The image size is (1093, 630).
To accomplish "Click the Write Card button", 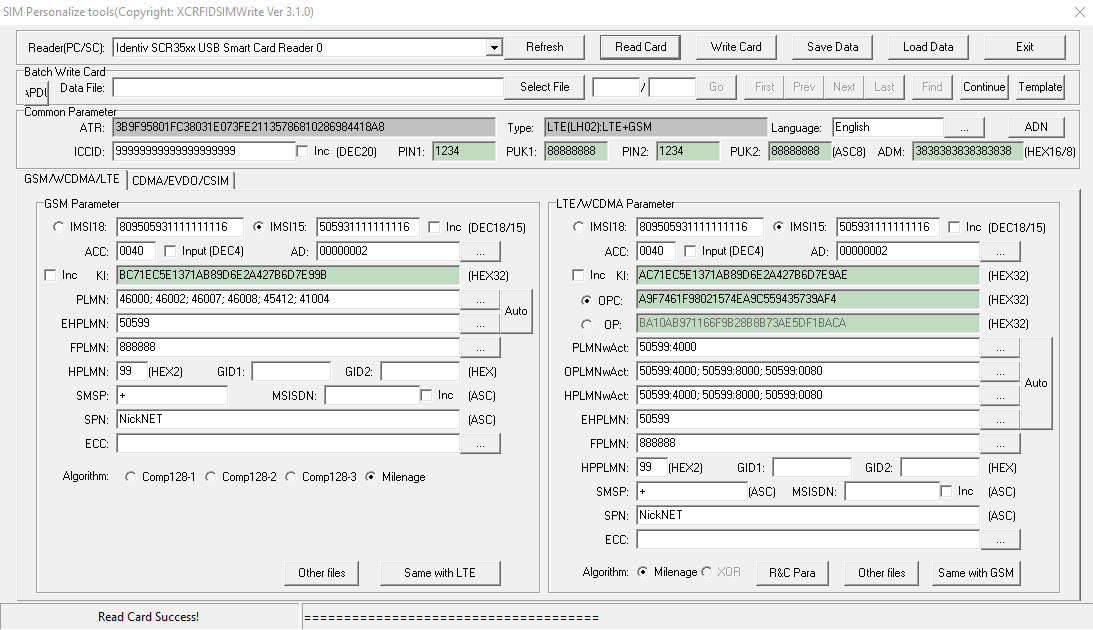I will tap(736, 47).
